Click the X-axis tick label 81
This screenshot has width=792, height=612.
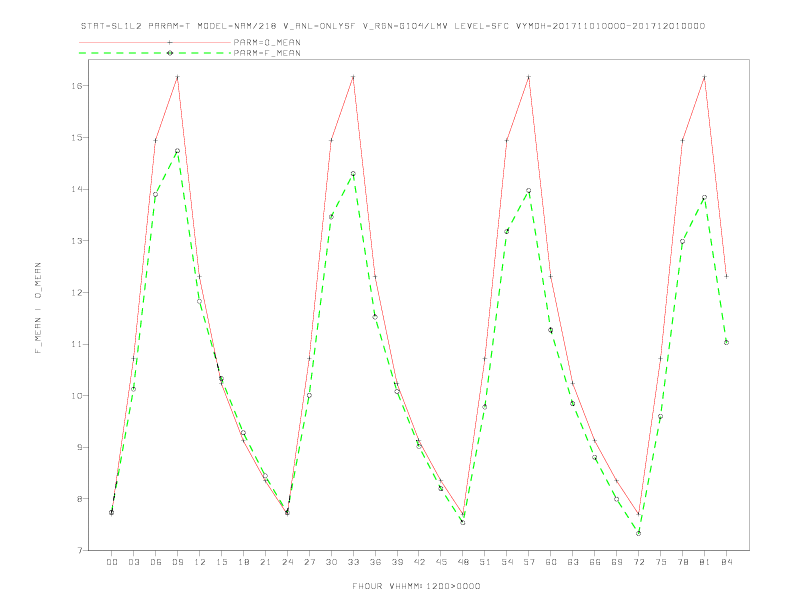(705, 562)
